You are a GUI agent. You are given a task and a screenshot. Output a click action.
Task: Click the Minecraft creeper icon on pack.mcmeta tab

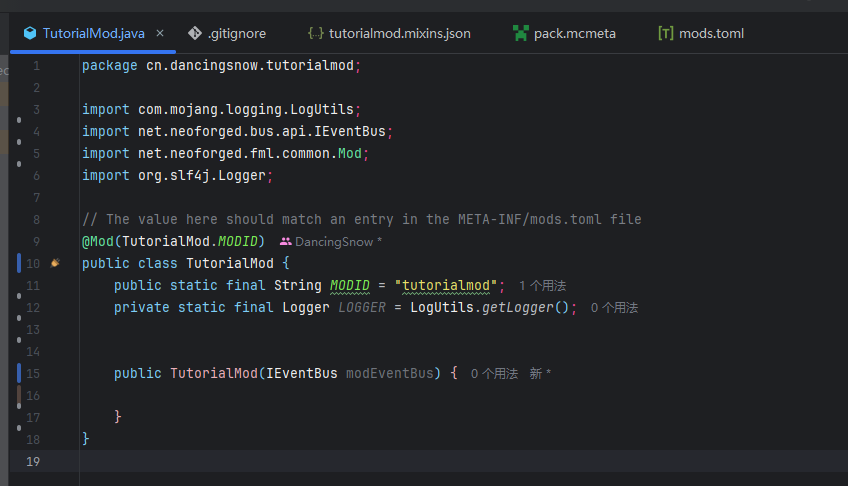pyautogui.click(x=520, y=33)
